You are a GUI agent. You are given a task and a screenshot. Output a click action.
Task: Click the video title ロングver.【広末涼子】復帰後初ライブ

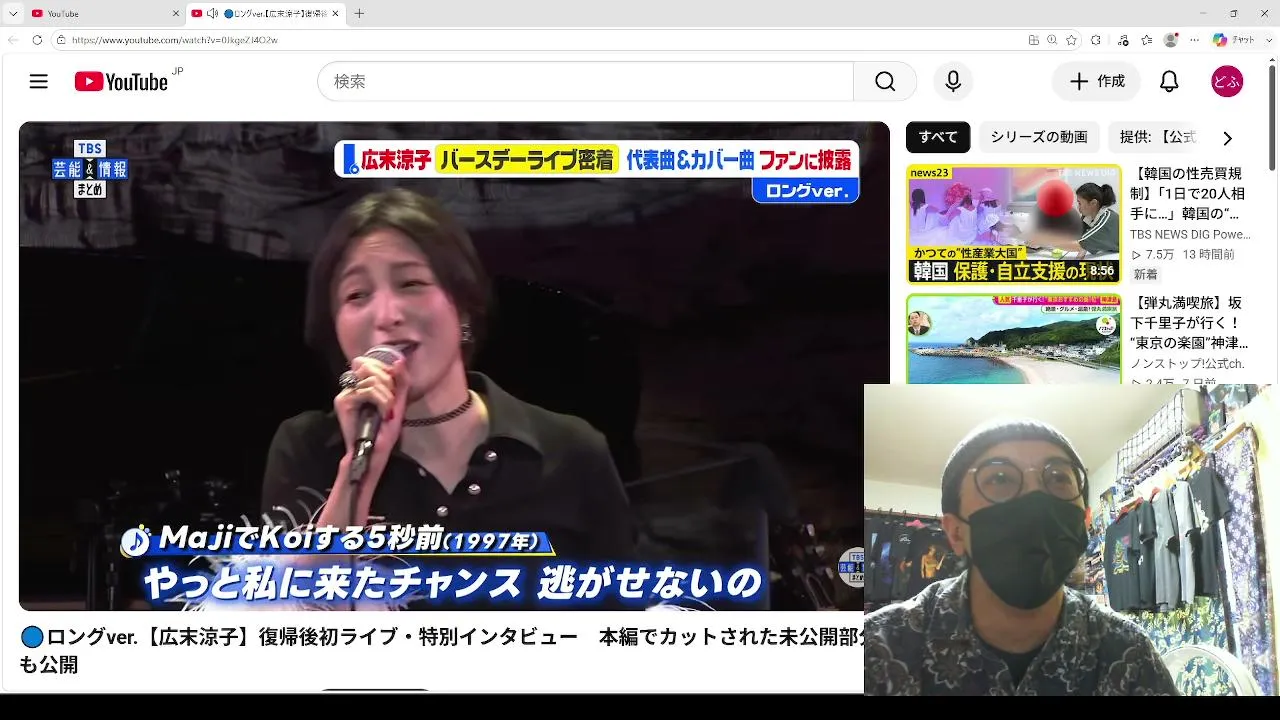(442, 650)
